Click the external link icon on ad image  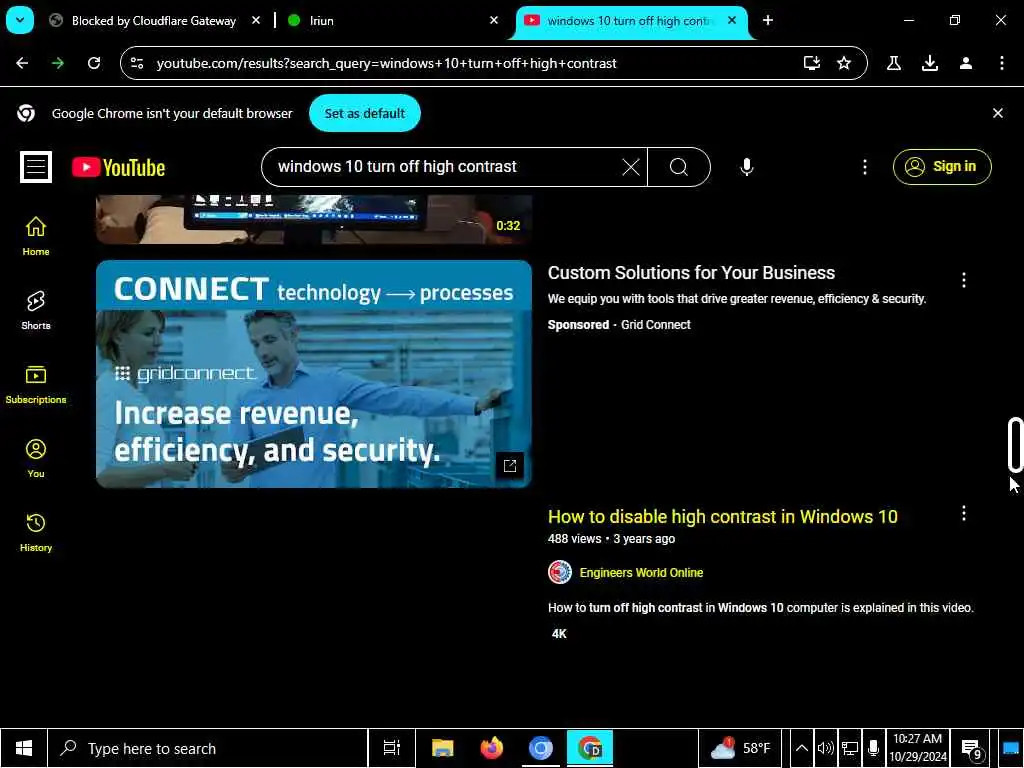(510, 466)
